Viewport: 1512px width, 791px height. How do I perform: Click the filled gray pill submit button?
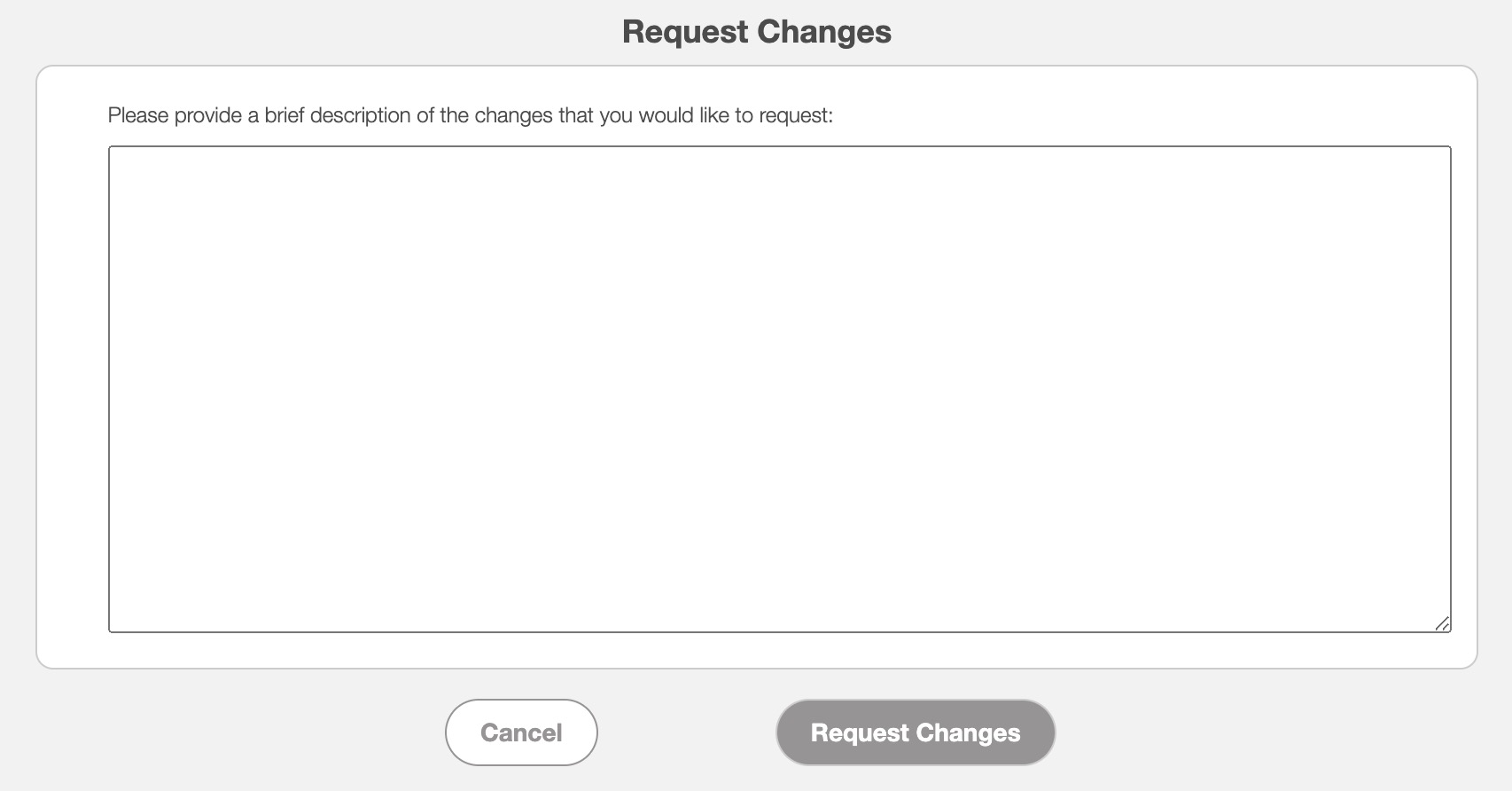click(x=915, y=732)
